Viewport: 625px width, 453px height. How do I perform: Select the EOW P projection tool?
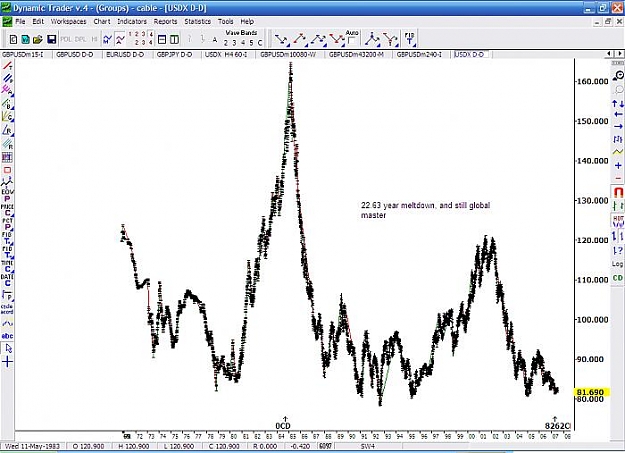tap(7, 195)
